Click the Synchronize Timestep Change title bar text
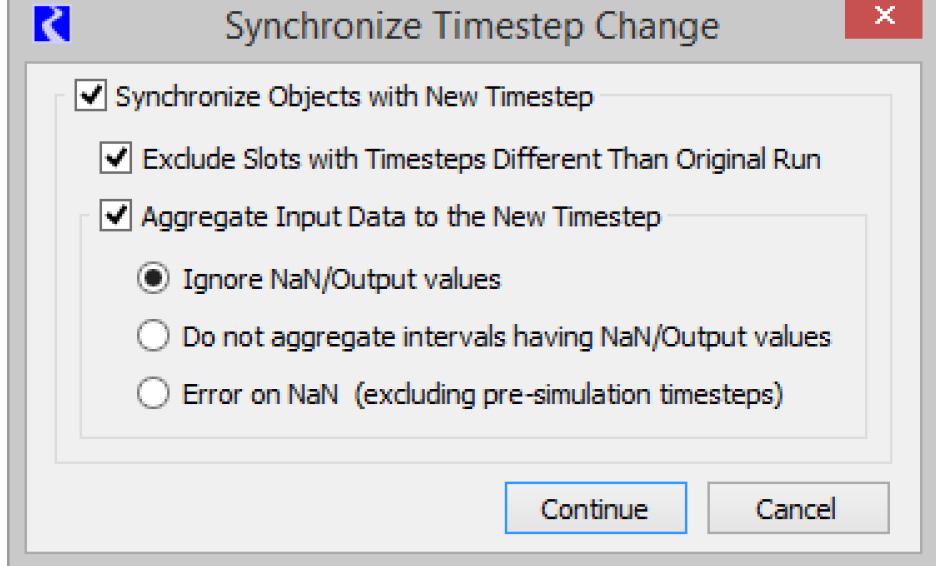 click(x=471, y=25)
